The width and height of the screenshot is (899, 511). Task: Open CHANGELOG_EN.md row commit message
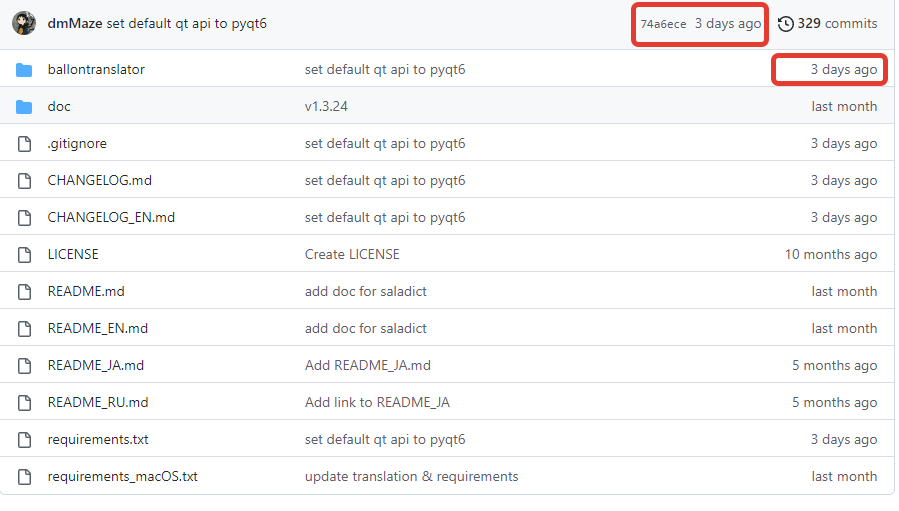(385, 218)
